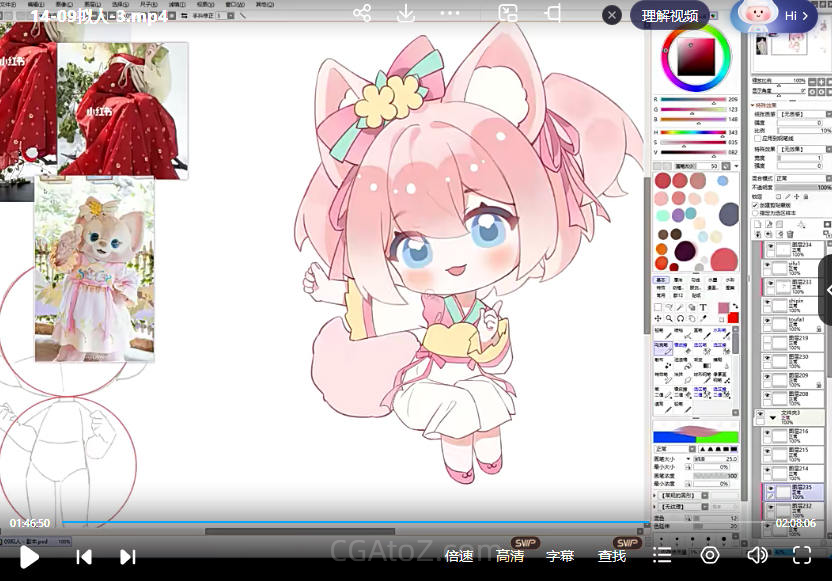
Task: Expand the side panel arrow at right edge
Action: point(826,290)
